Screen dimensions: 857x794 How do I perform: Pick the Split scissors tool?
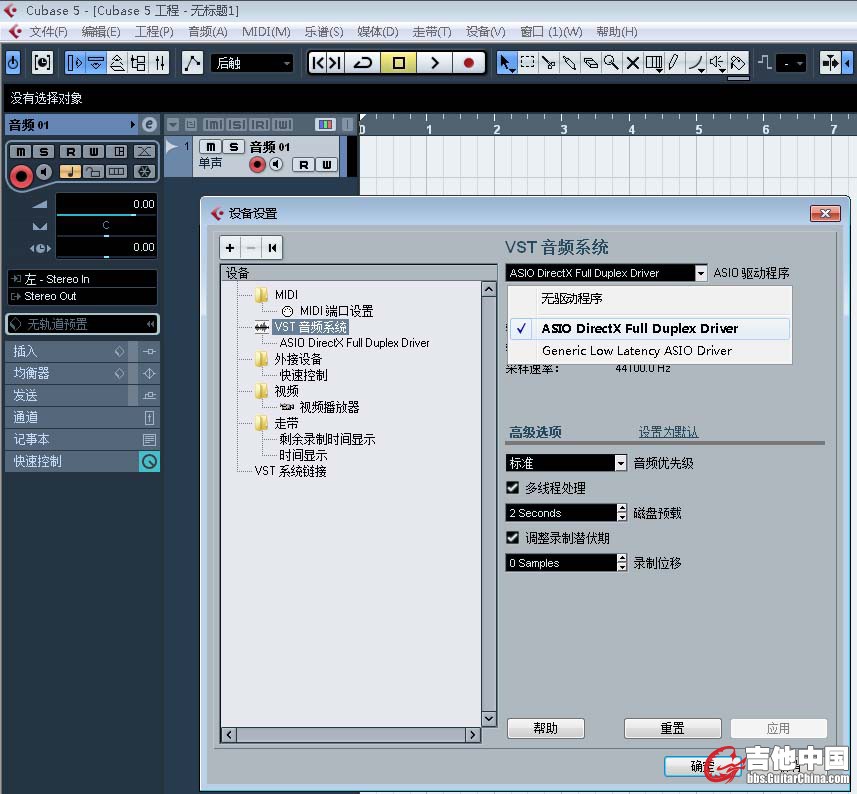click(x=548, y=63)
